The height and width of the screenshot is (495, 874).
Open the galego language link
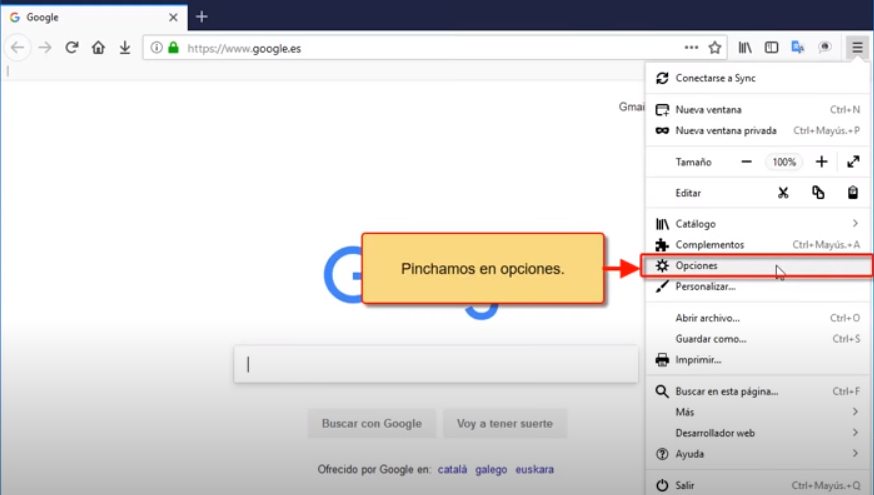pyautogui.click(x=491, y=469)
